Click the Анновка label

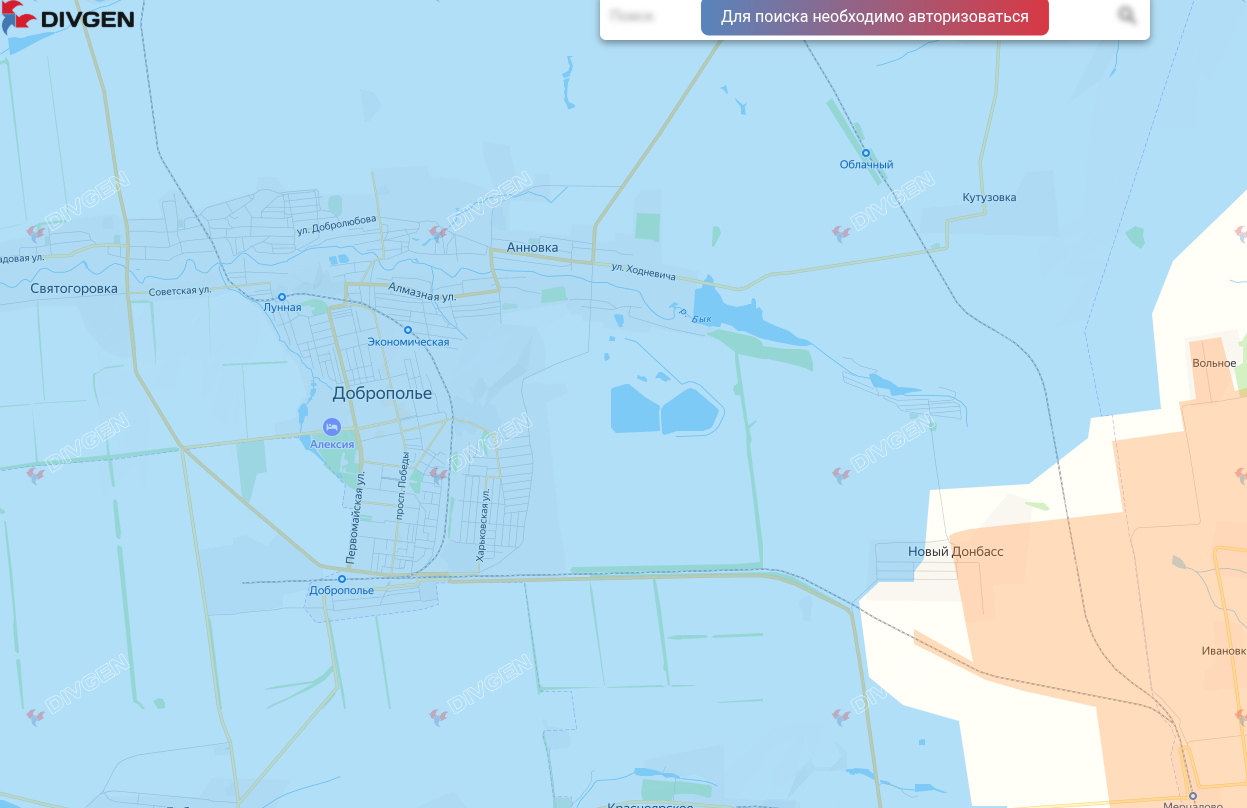533,247
